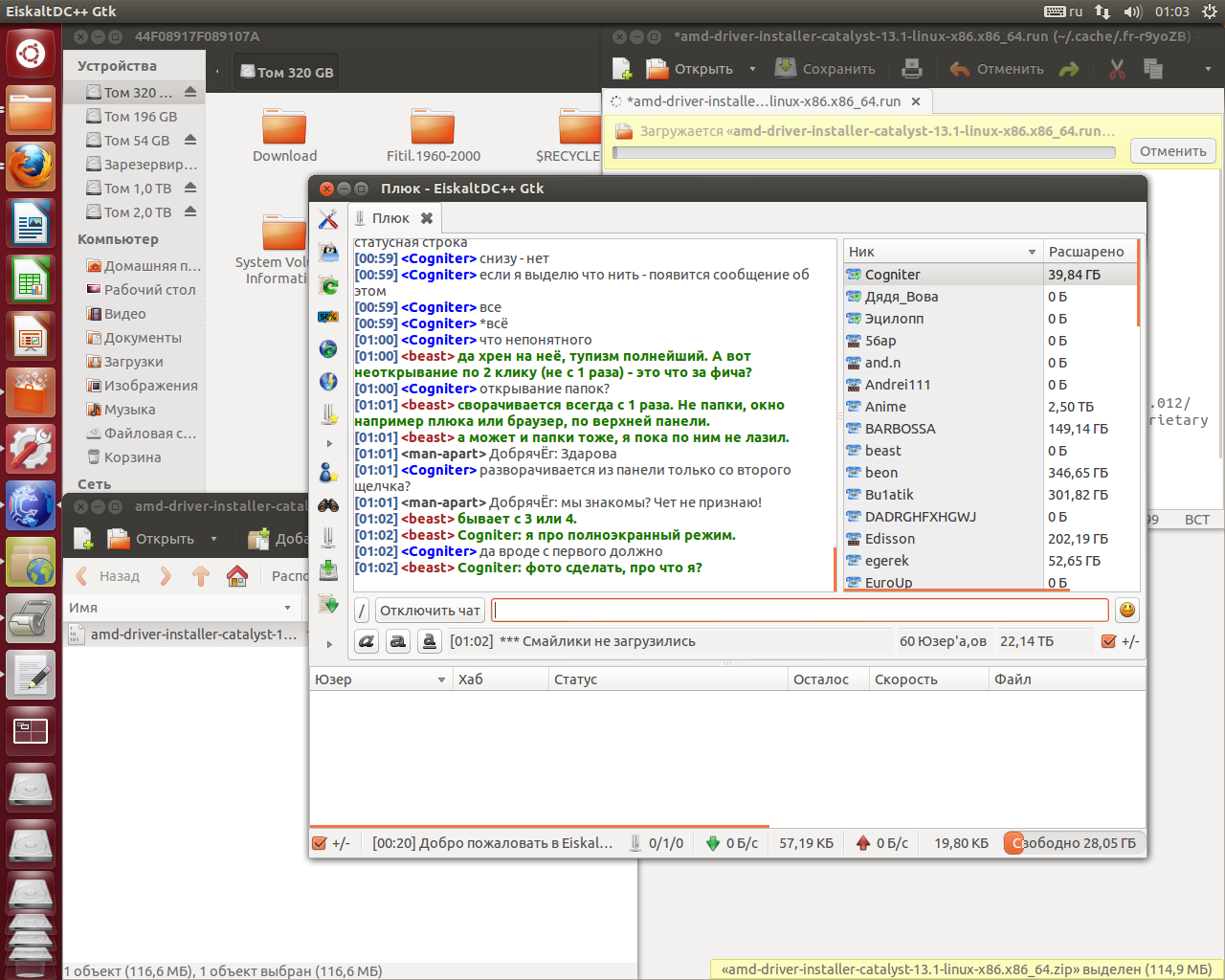
Task: Toggle the +/- checkbox in bottom status bar
Action: tap(320, 843)
